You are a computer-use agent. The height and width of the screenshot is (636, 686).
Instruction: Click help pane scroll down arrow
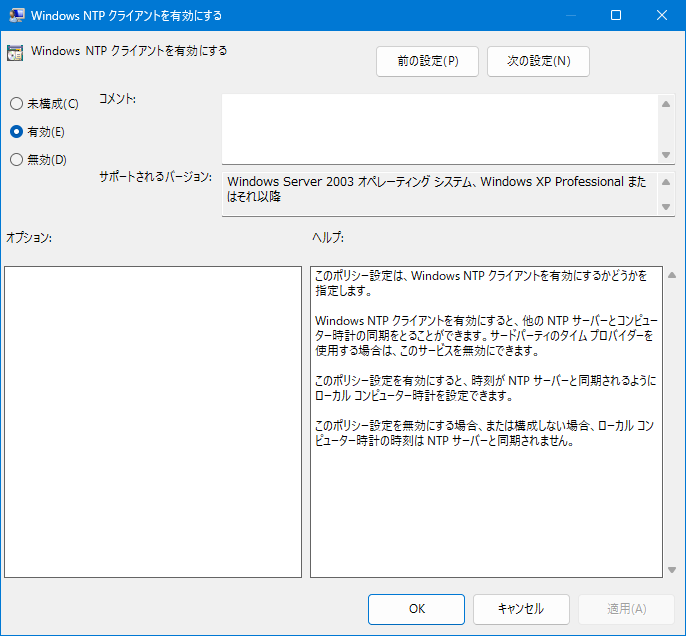672,570
